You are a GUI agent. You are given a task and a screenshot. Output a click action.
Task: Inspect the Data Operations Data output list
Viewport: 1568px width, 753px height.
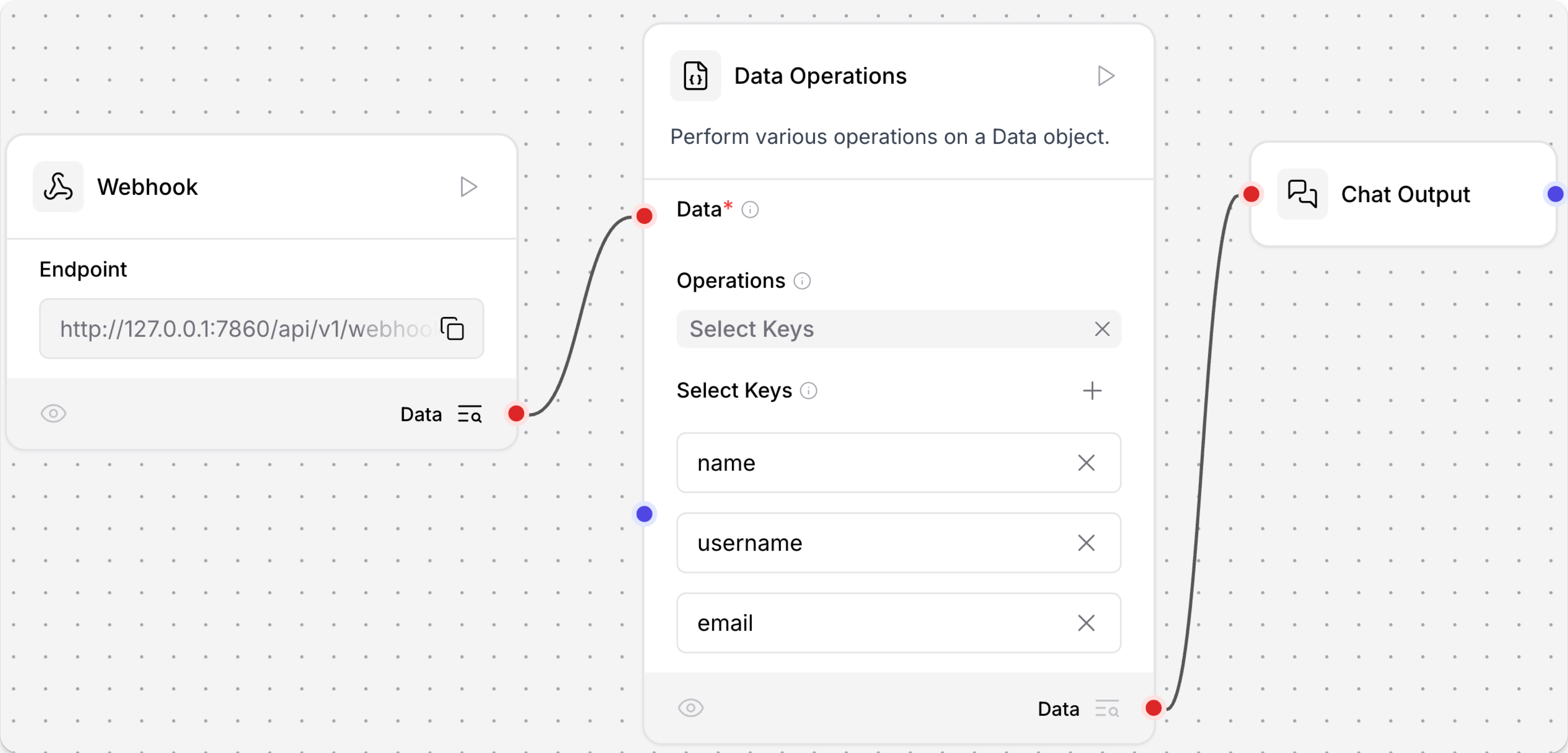click(1107, 708)
